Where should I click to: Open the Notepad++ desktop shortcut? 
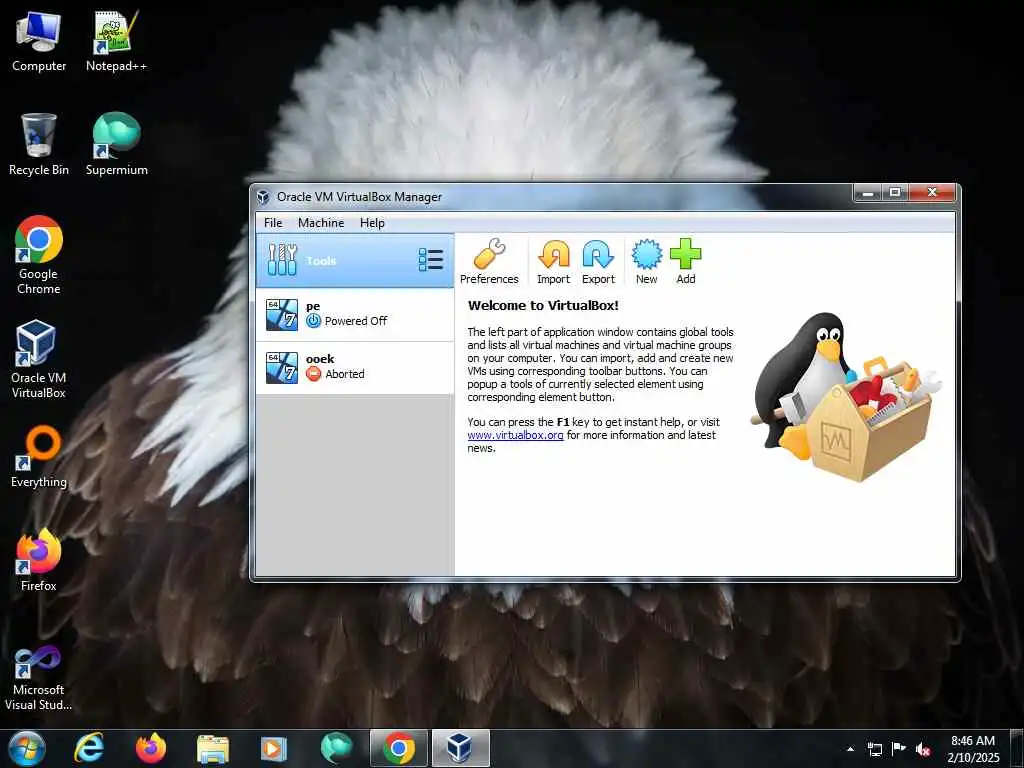point(116,42)
